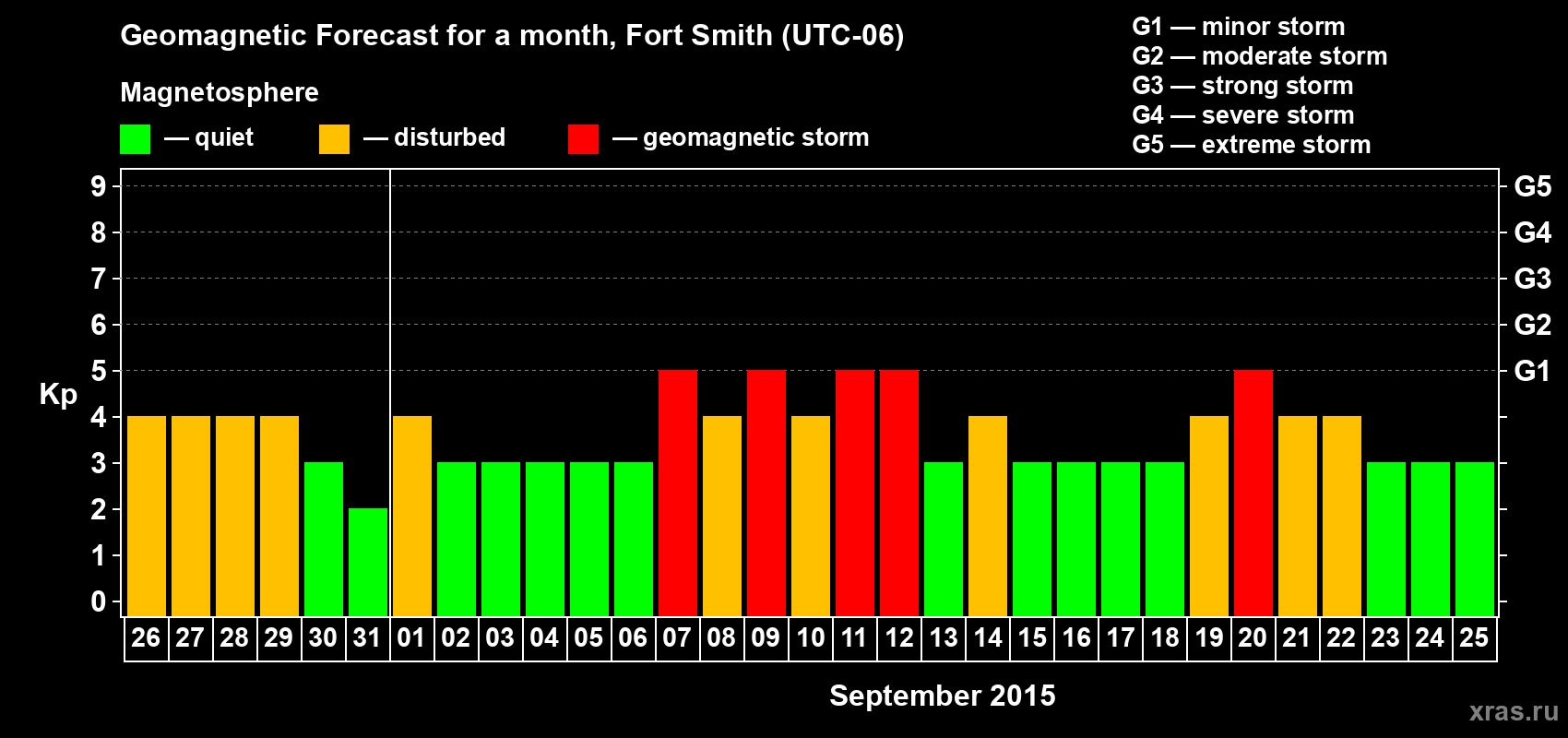This screenshot has height=738, width=1568.
Task: Click date label '25' on the x-axis
Action: [x=1474, y=638]
